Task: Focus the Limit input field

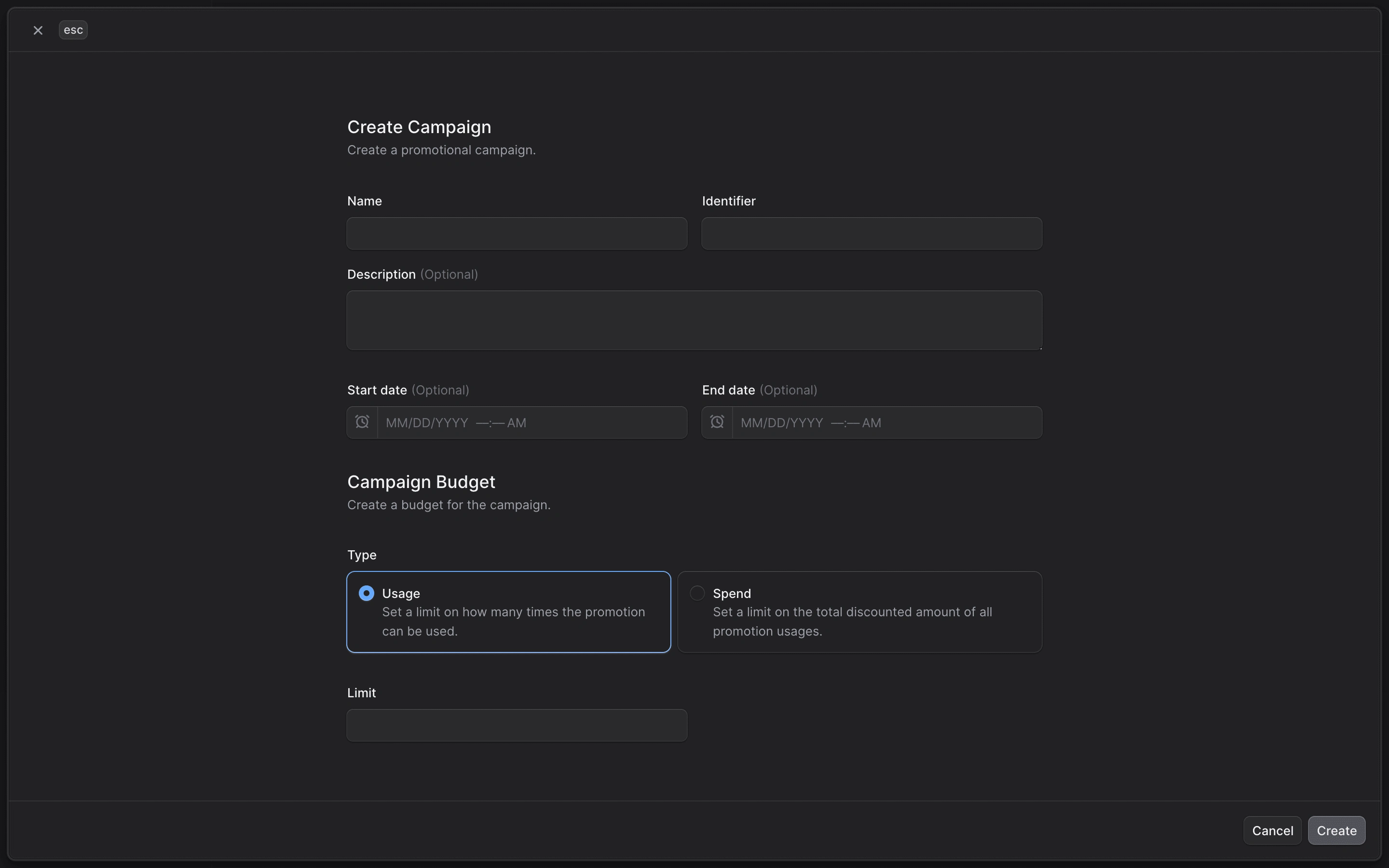Action: pos(517,725)
